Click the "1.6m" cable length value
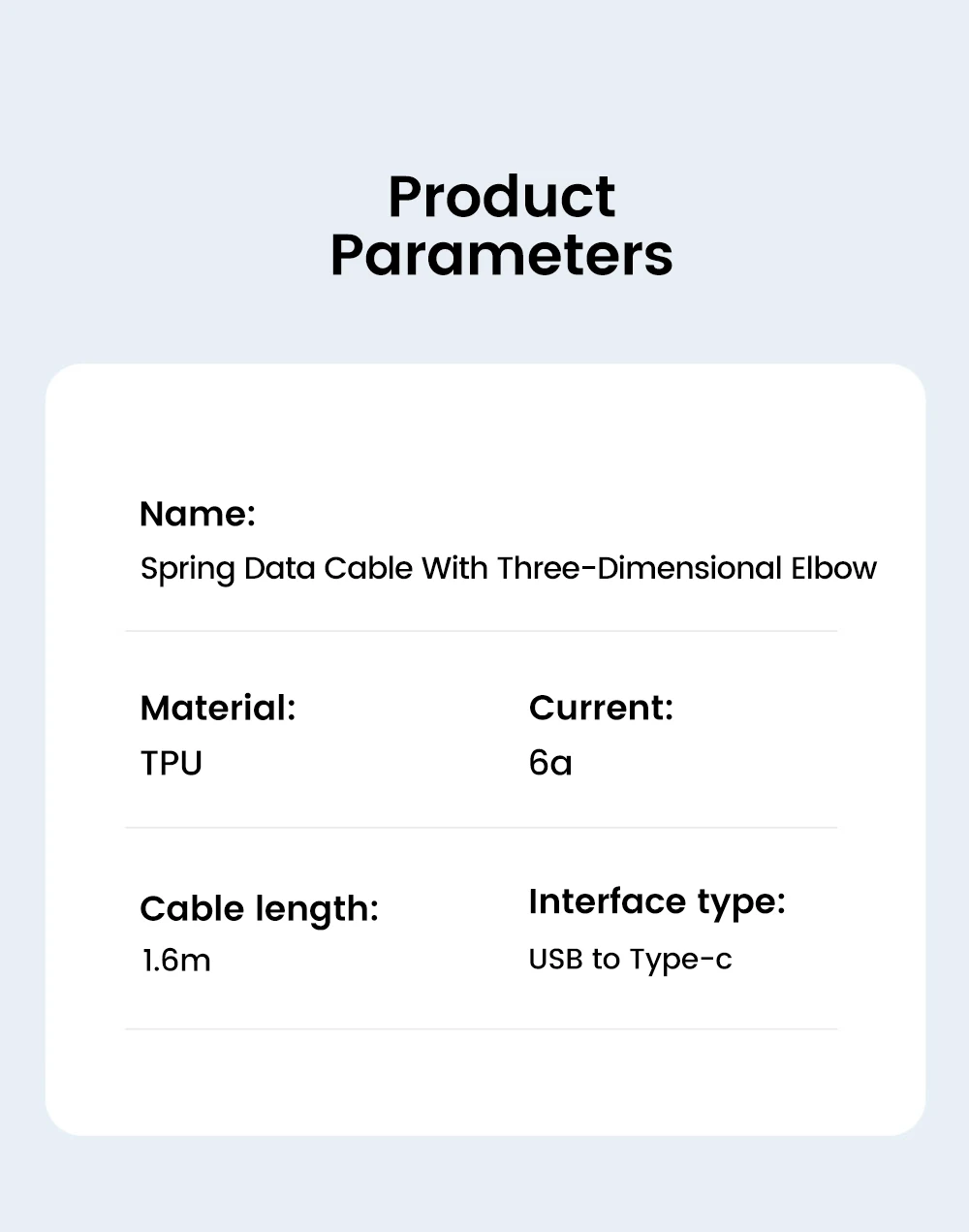This screenshot has width=969, height=1232. (x=176, y=961)
